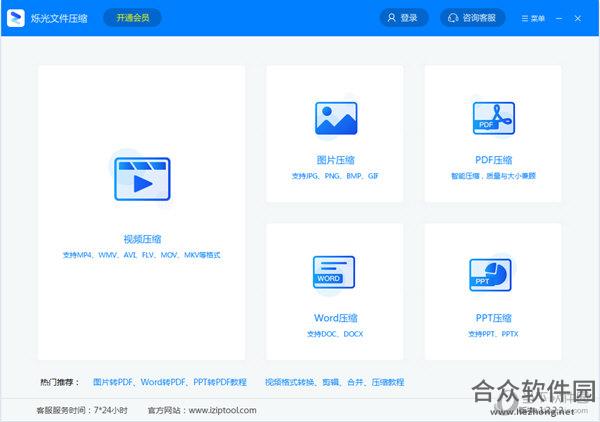
Task: Click the PPT compression pie-chart icon
Action: [x=491, y=275]
